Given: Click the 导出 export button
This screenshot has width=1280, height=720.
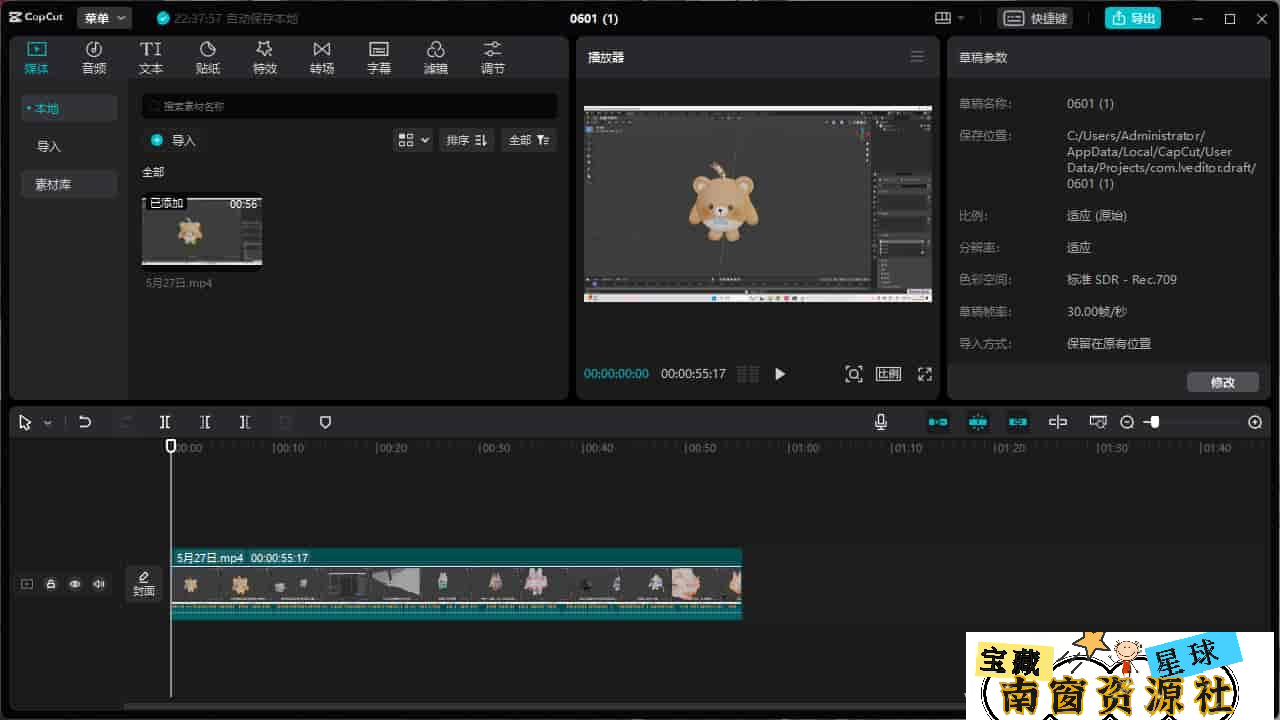Looking at the screenshot, I should 1133,18.
